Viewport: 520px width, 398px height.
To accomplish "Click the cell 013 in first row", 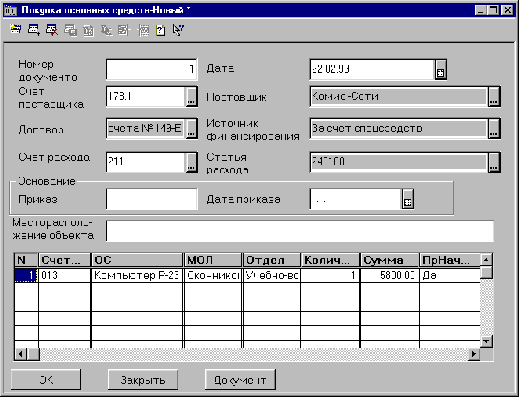I will point(64,275).
